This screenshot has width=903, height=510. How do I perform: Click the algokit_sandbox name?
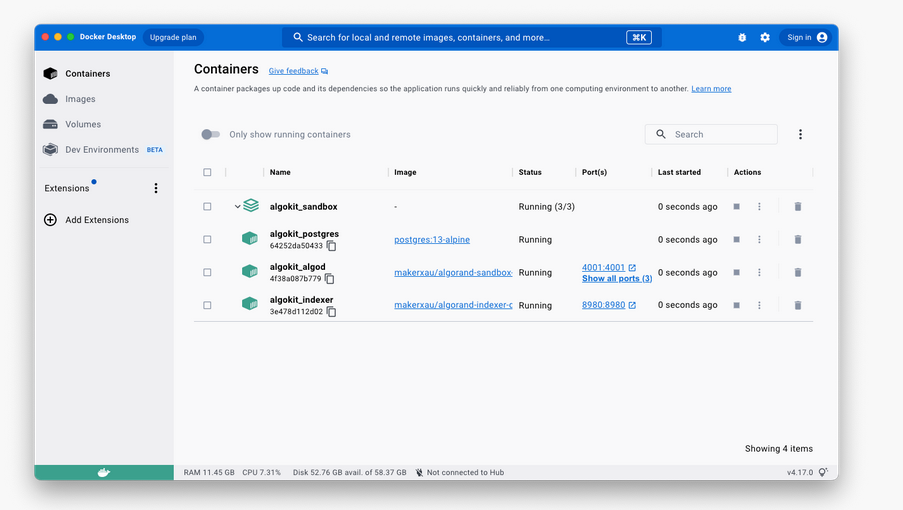click(x=303, y=207)
